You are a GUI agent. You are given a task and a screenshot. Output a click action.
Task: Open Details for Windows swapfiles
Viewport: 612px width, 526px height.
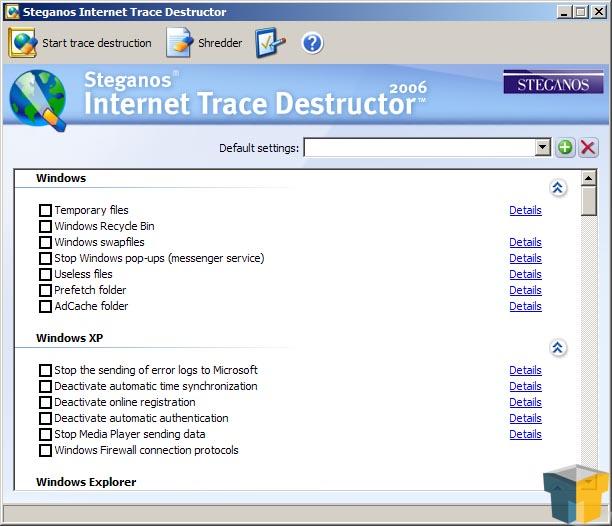pyautogui.click(x=525, y=242)
